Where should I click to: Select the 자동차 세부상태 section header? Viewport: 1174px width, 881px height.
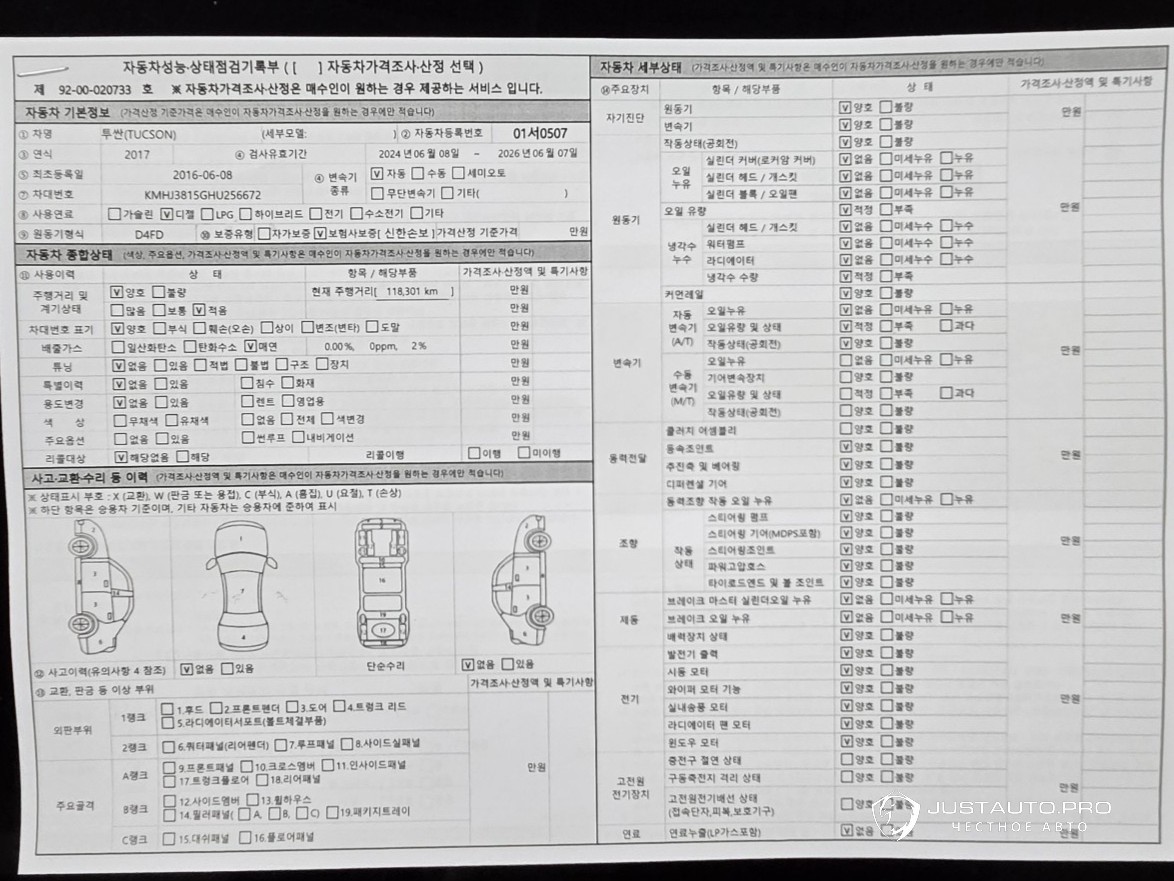coord(639,67)
